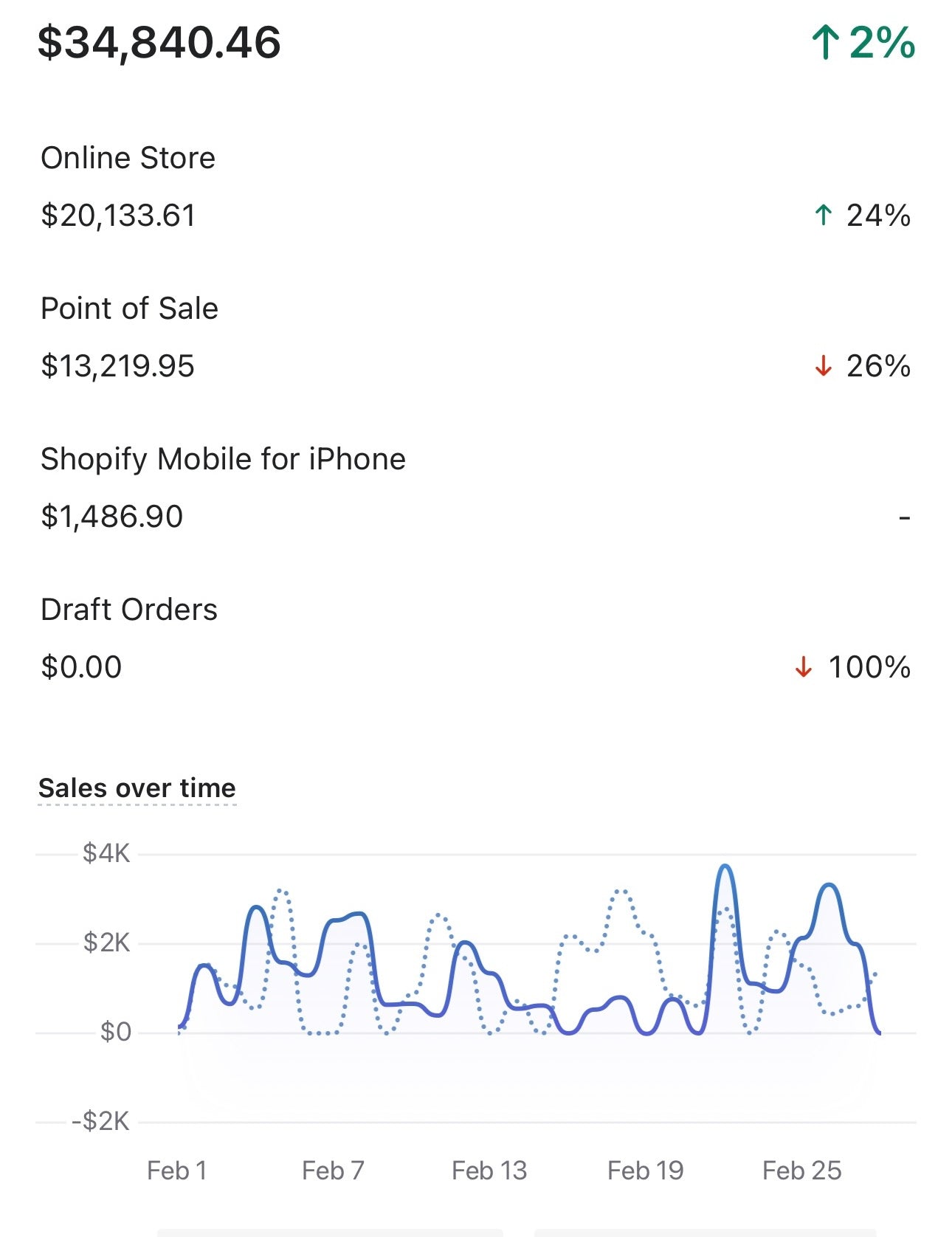Click the up arrow next to 24%
The width and height of the screenshot is (952, 1237).
823,216
